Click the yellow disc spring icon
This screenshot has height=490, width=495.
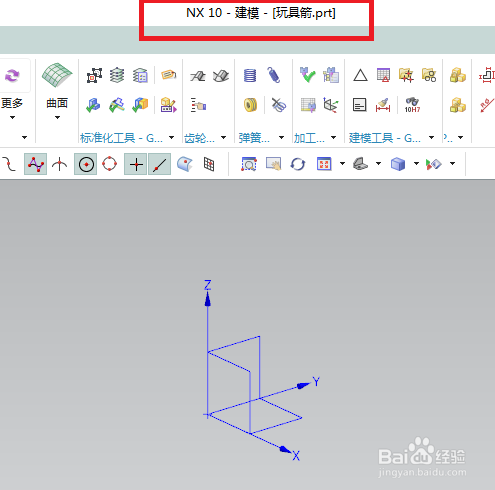point(251,105)
